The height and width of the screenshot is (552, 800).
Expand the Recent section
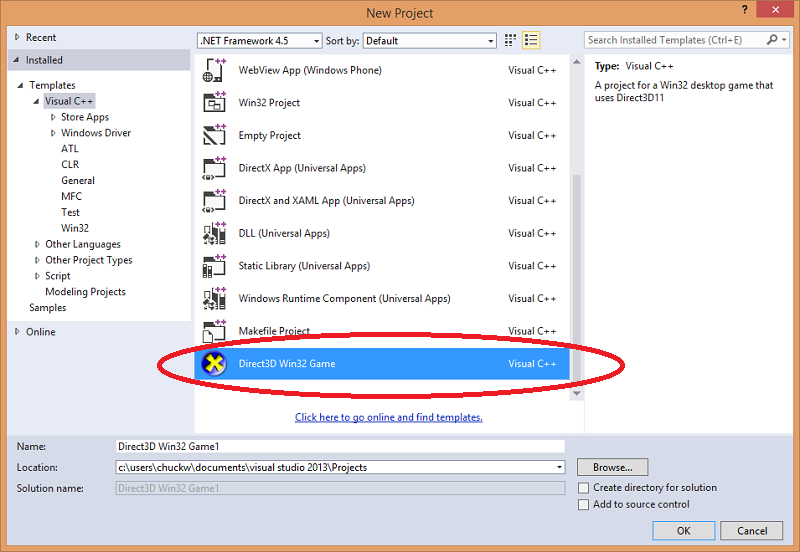17,37
